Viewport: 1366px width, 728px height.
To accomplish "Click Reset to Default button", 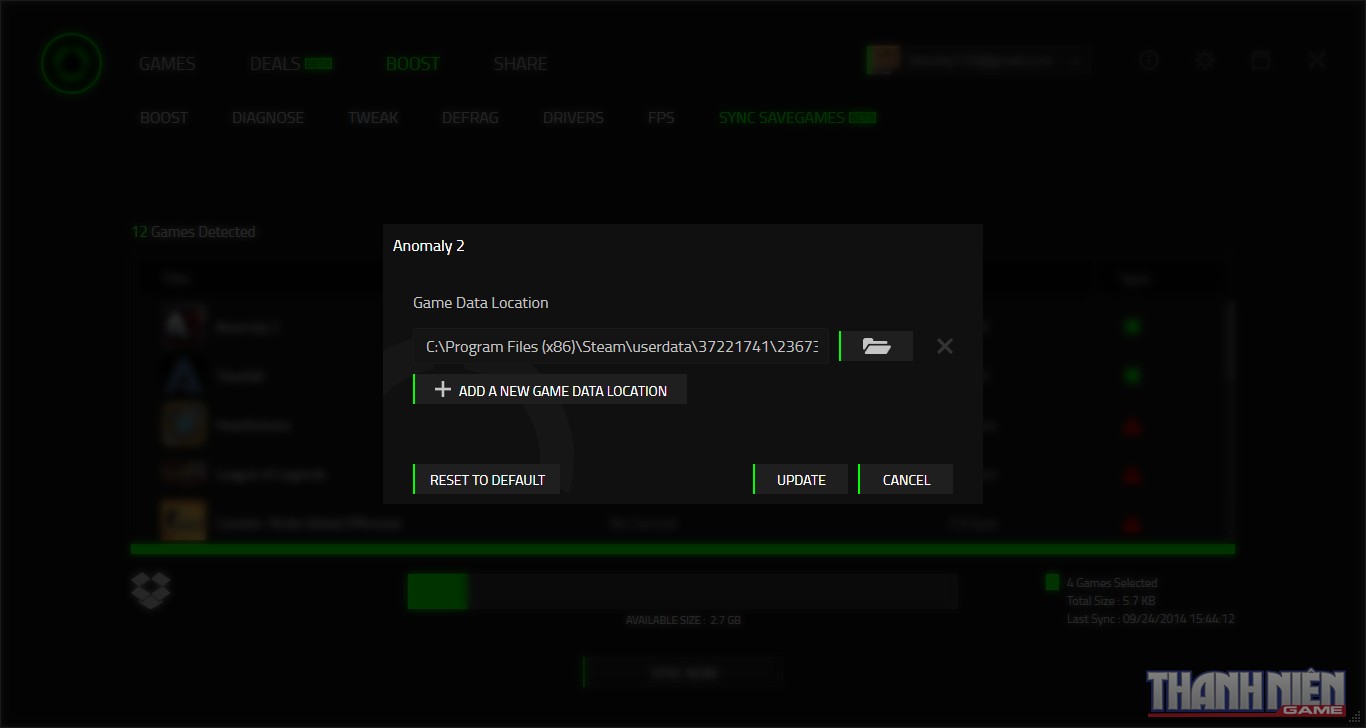I will 487,479.
